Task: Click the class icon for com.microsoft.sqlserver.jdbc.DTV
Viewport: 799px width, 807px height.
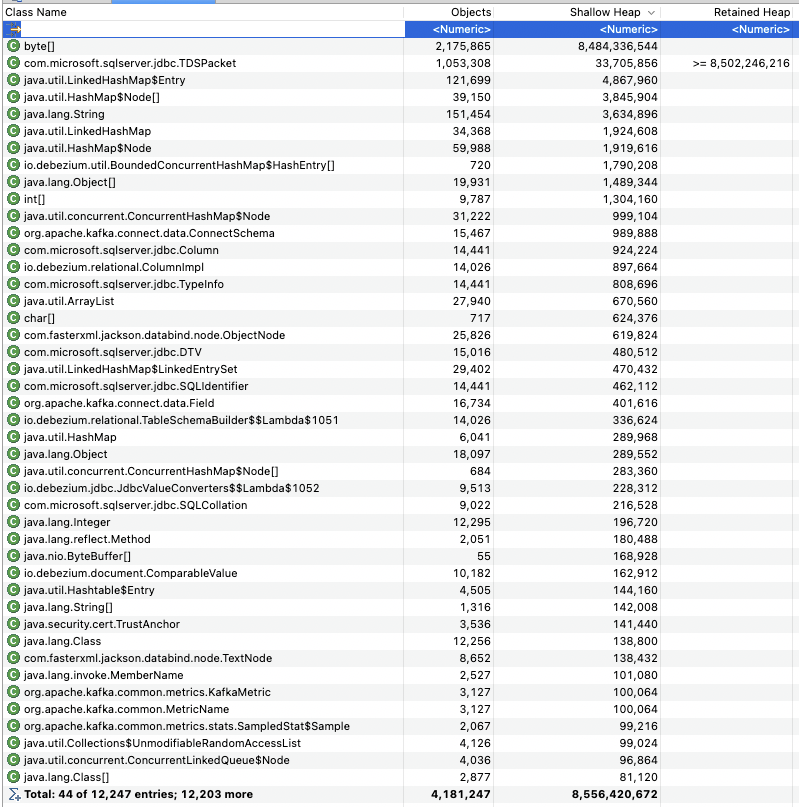Action: point(13,352)
